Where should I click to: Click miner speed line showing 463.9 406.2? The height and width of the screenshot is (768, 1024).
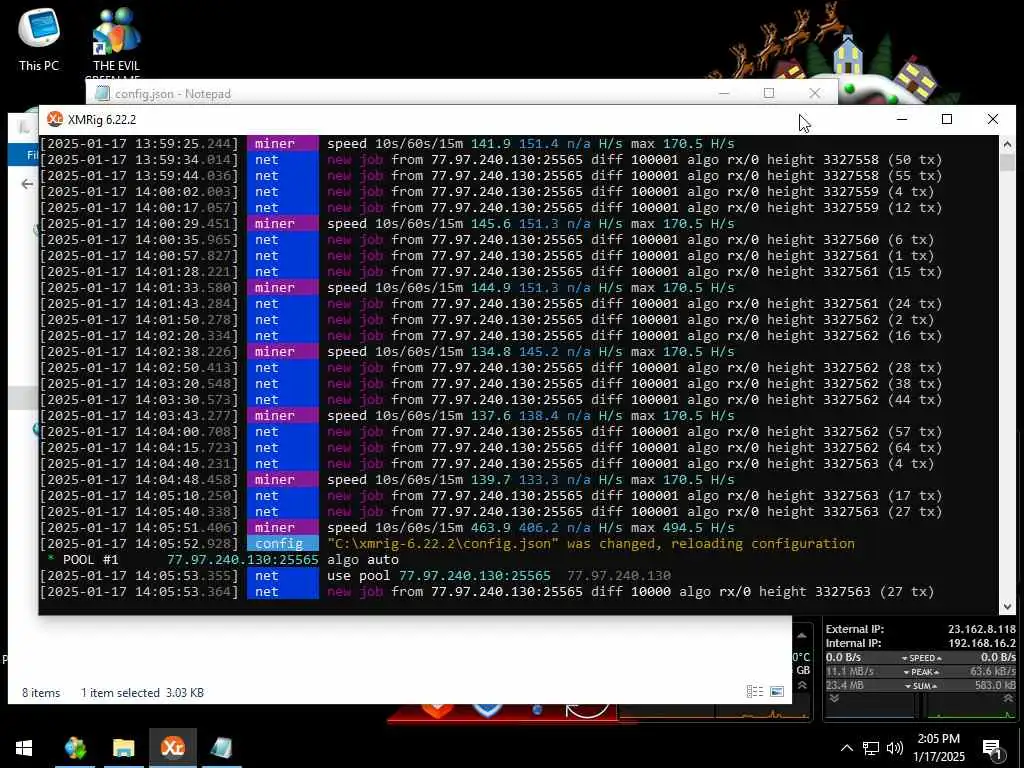coord(531,528)
